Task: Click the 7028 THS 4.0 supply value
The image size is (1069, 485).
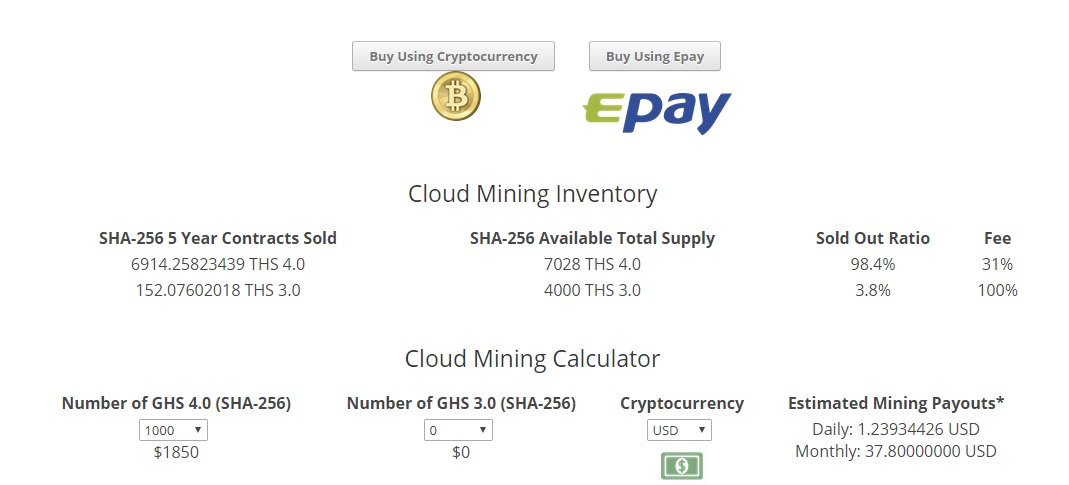Action: [x=592, y=264]
